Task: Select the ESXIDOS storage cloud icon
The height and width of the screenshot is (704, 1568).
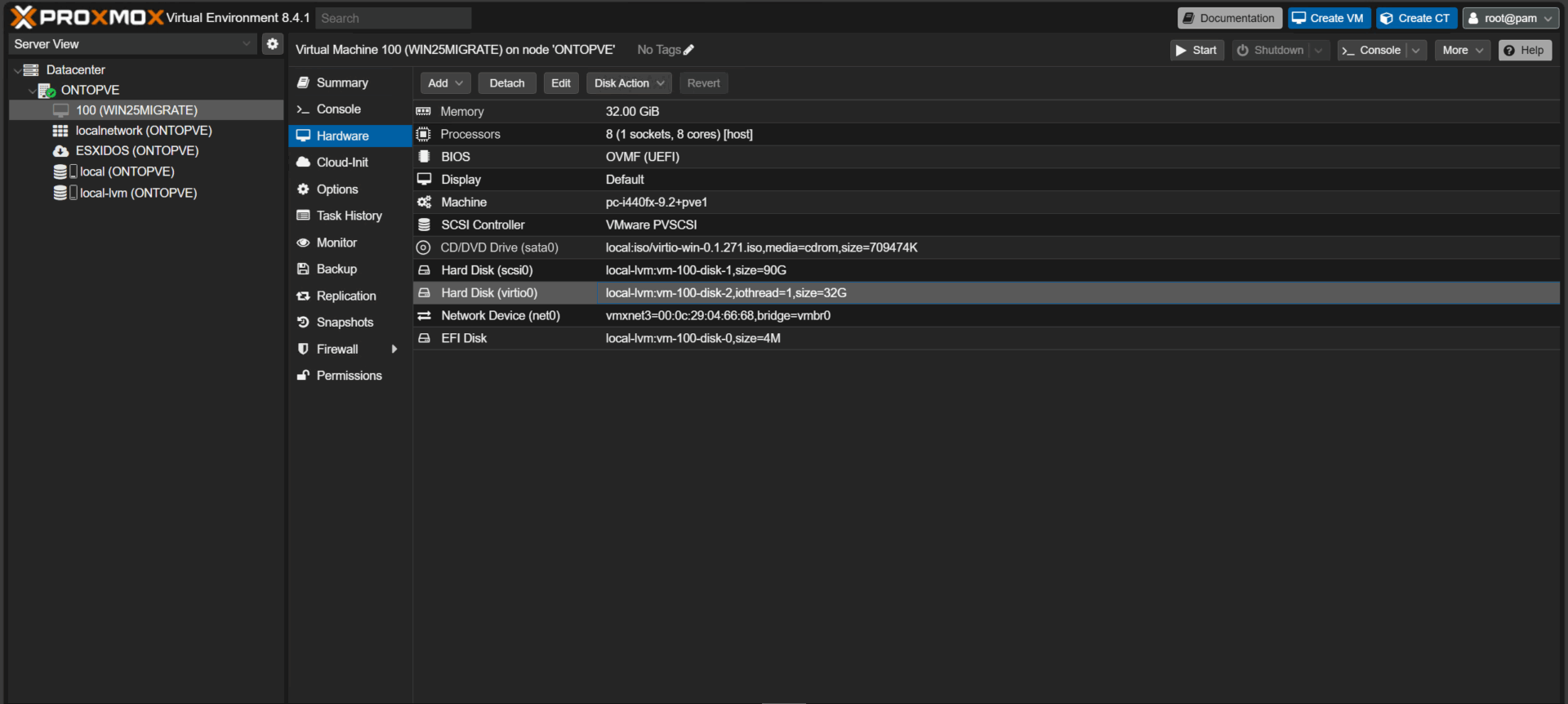Action: 60,151
